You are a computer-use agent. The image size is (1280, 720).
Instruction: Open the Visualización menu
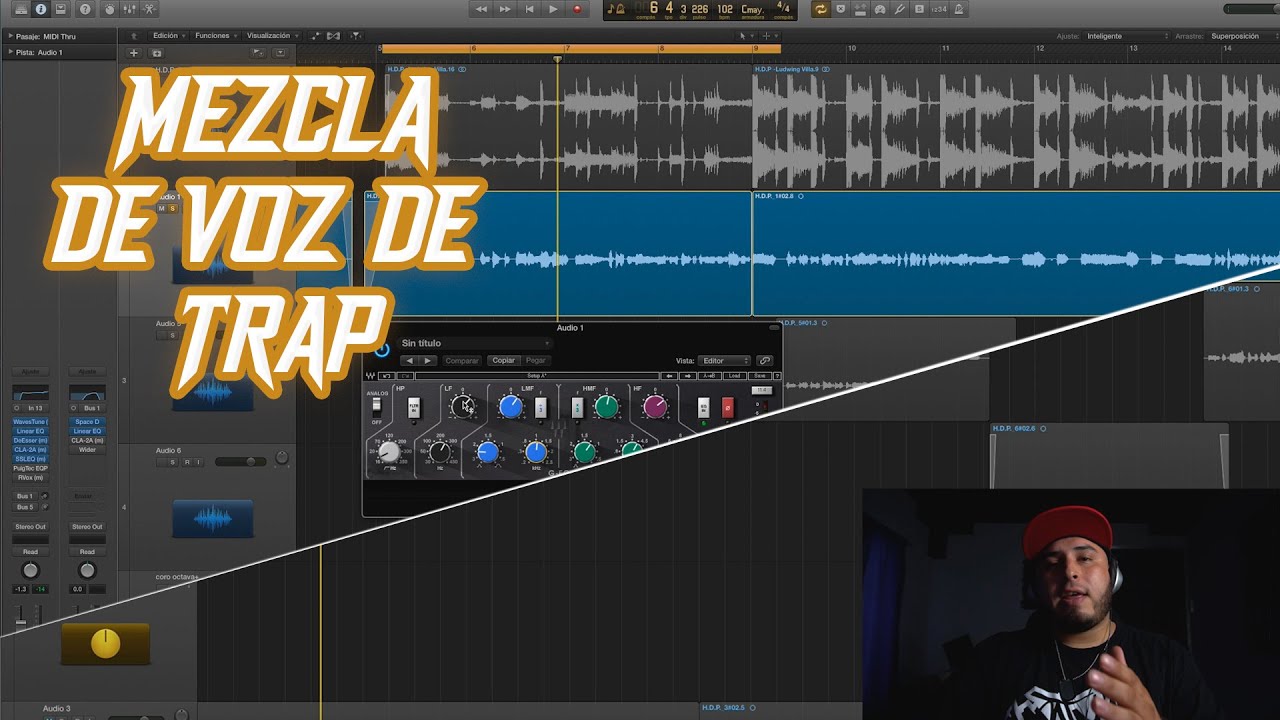[x=272, y=36]
